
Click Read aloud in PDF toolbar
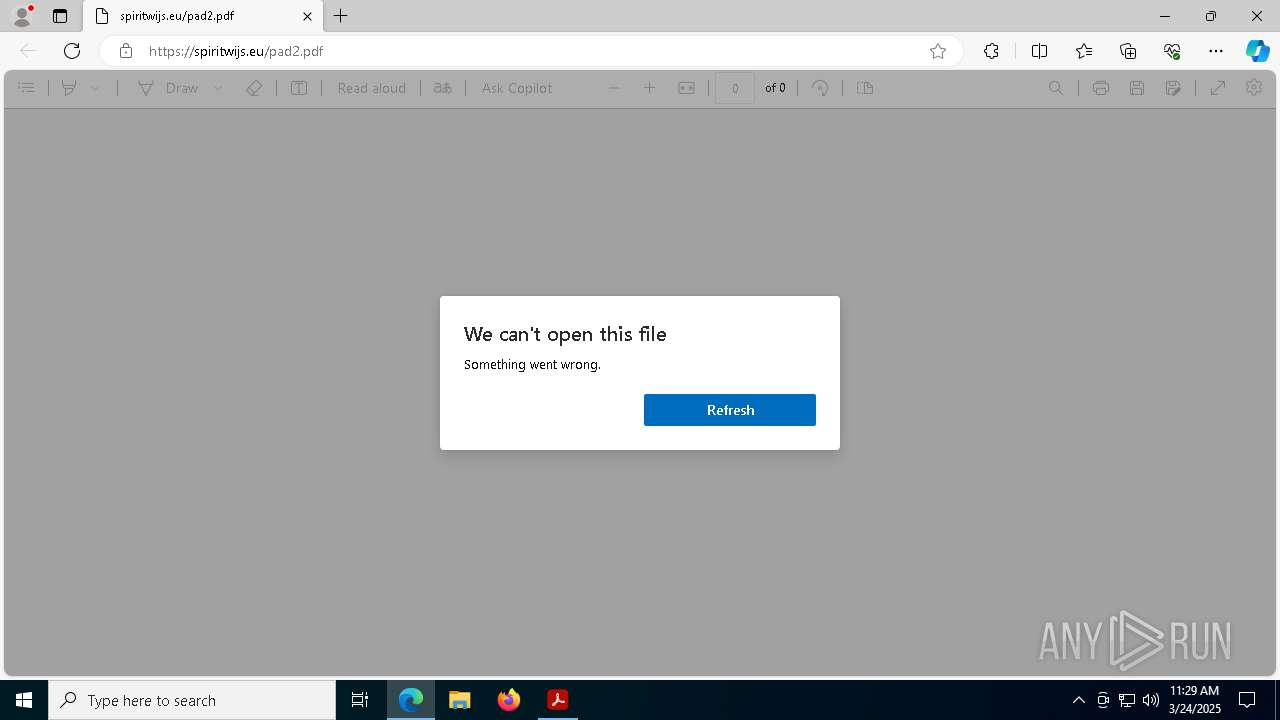[371, 88]
